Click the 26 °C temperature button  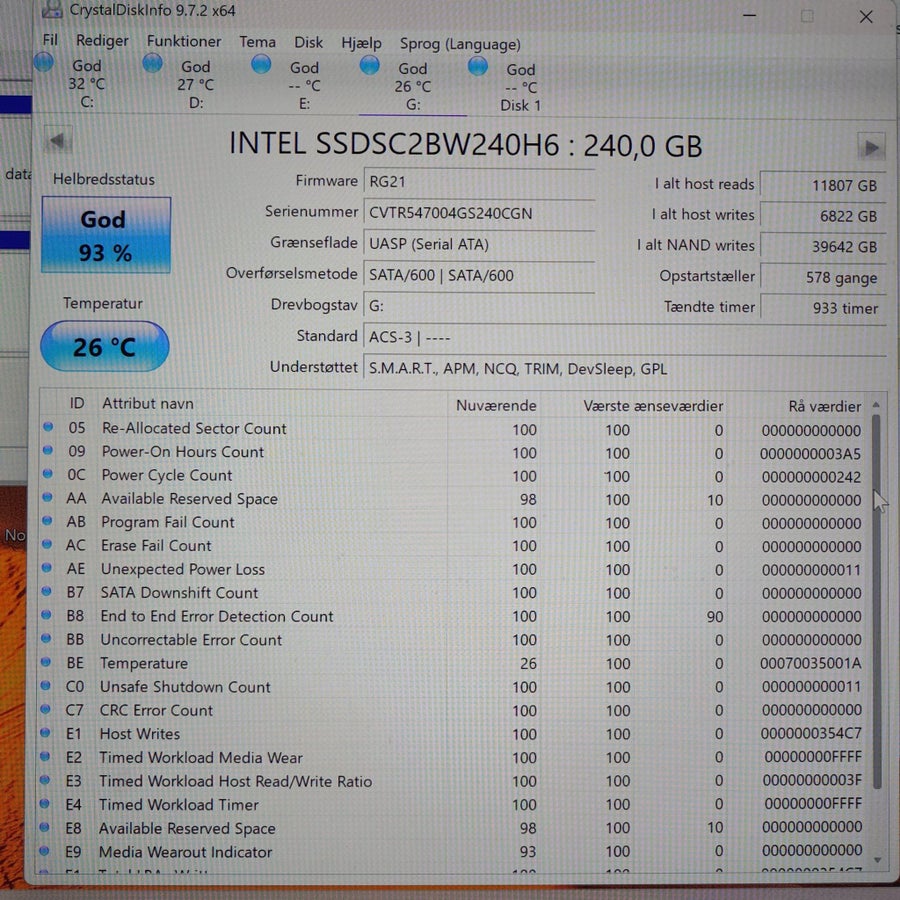coord(104,346)
